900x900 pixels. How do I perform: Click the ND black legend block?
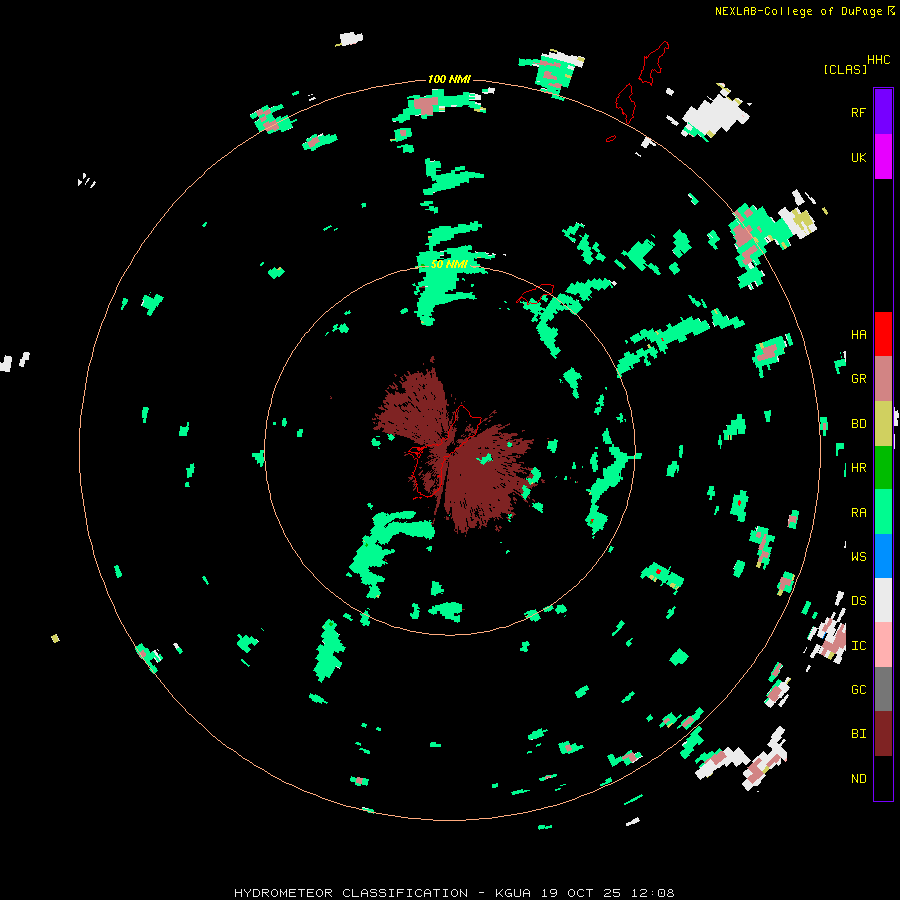tap(883, 778)
